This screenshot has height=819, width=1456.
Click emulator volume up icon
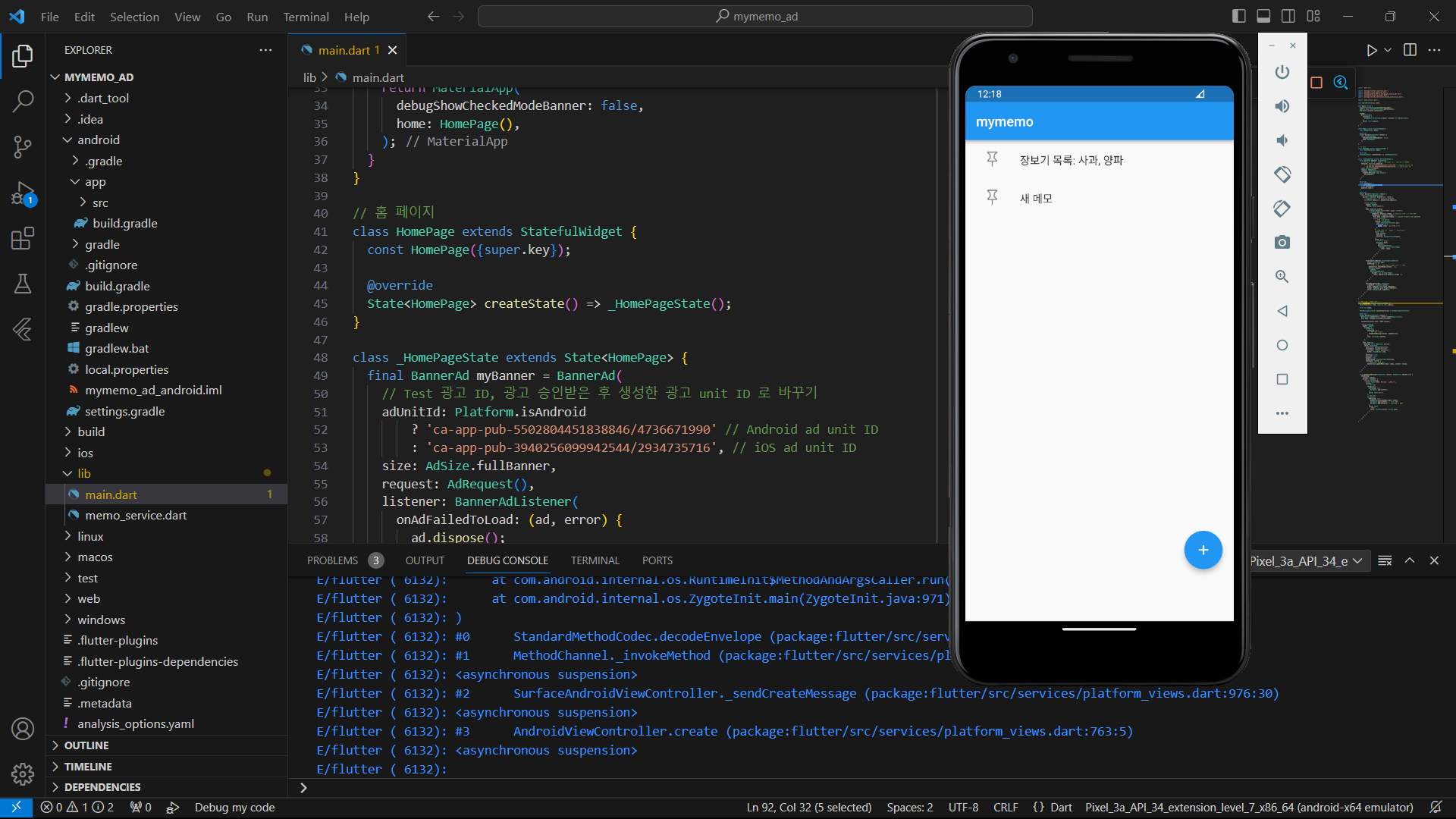[1282, 106]
